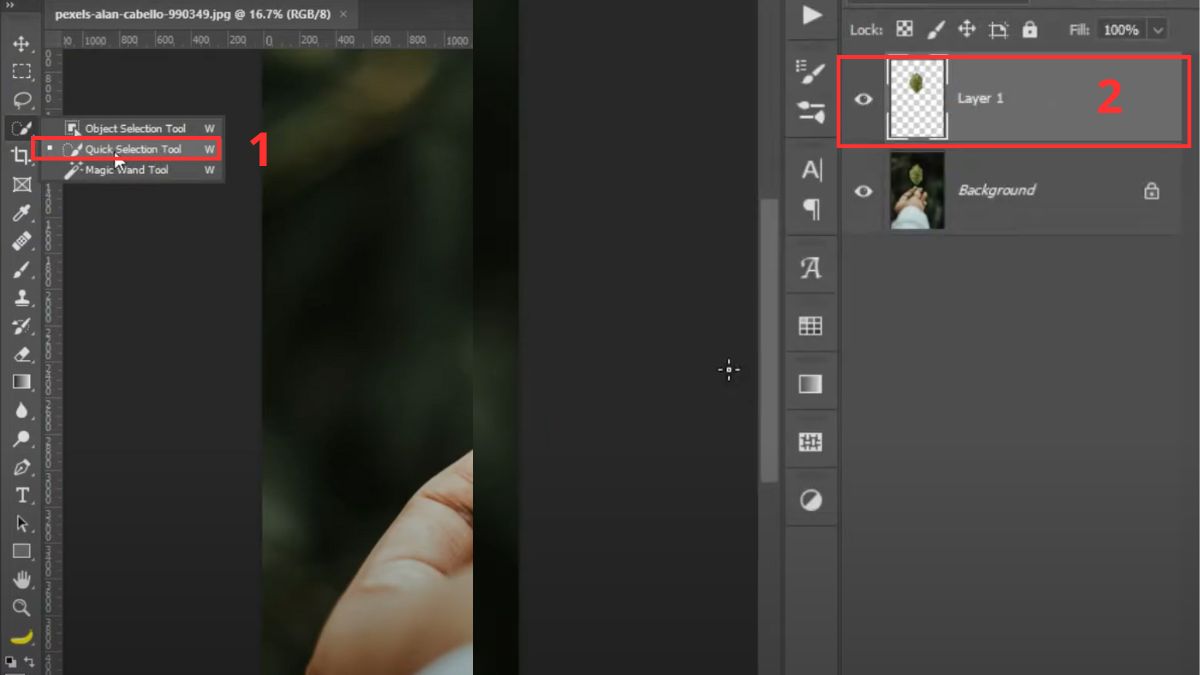
Task: Open the Paragraph panel icon
Action: coord(811,209)
